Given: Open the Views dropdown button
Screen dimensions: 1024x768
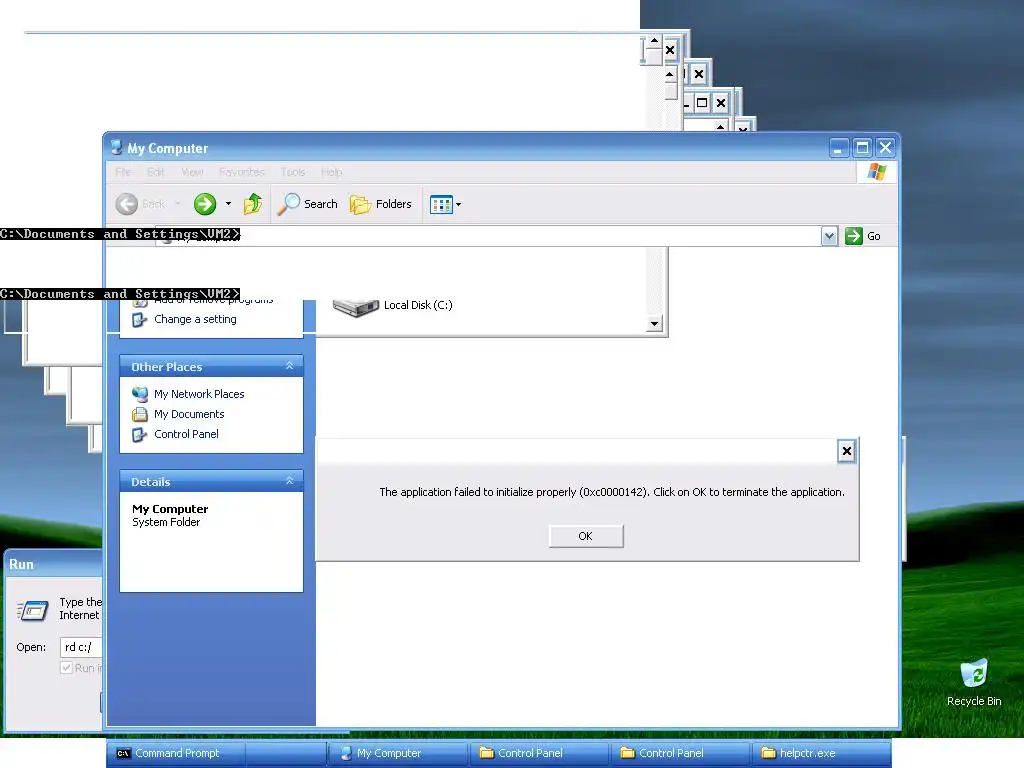Looking at the screenshot, I should coord(445,204).
